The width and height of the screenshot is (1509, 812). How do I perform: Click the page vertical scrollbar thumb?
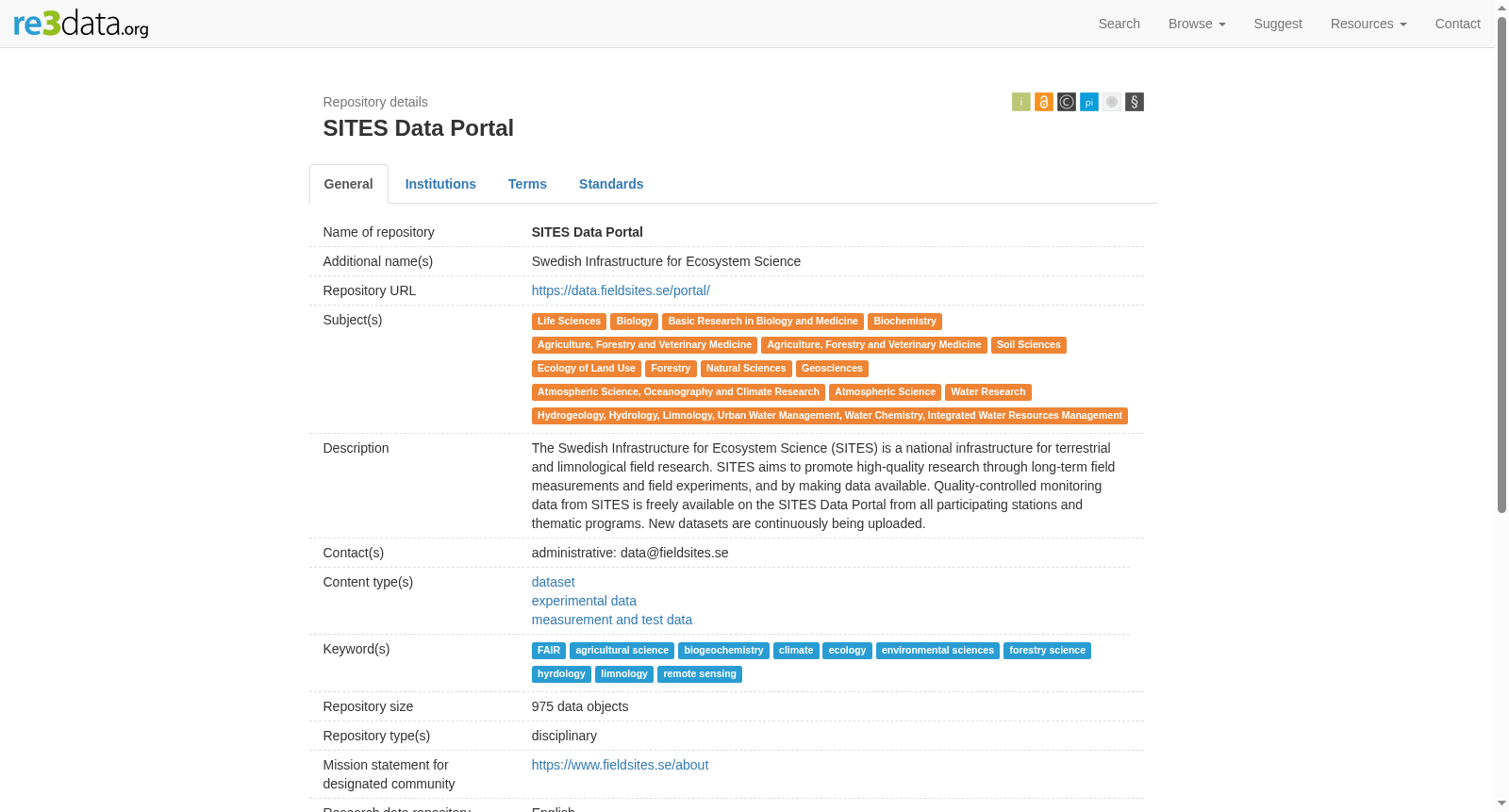tap(1502, 264)
